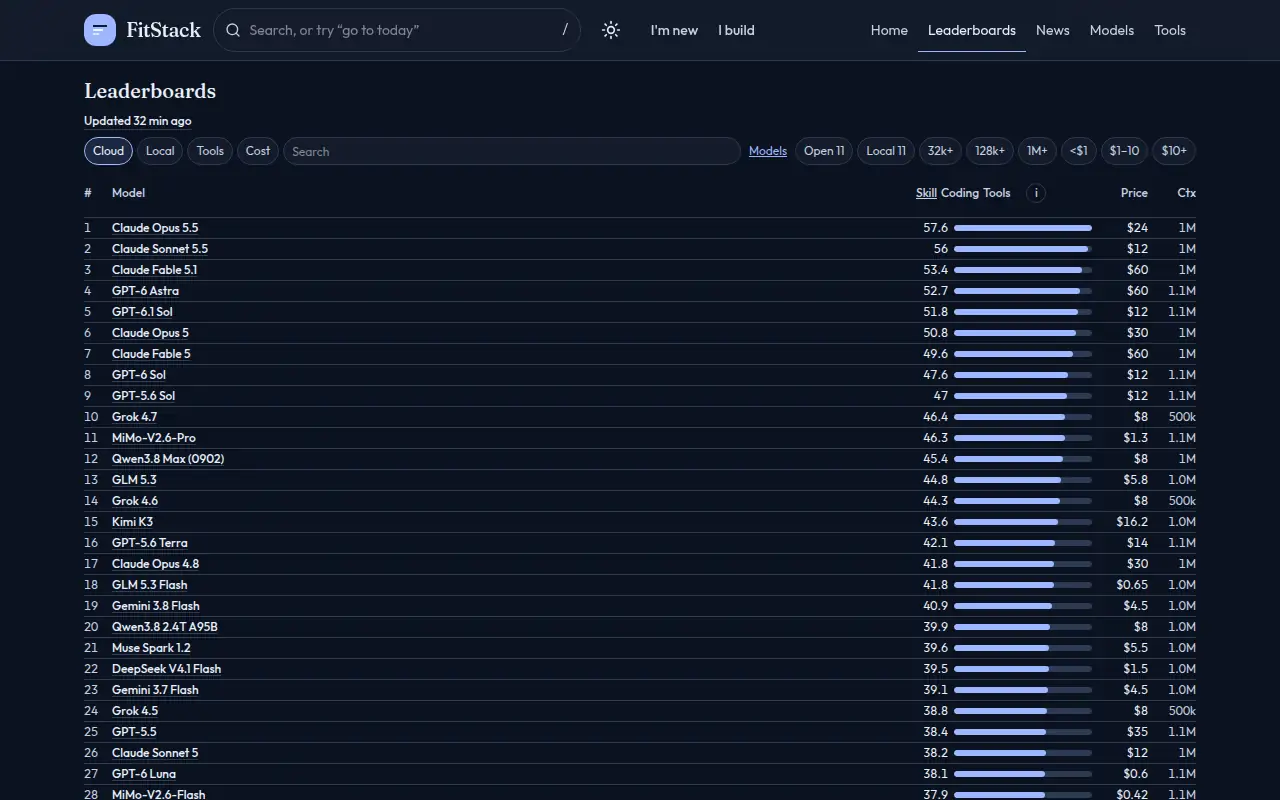Select the Cost filter chip
Image resolution: width=1280 pixels, height=800 pixels.
click(x=258, y=151)
